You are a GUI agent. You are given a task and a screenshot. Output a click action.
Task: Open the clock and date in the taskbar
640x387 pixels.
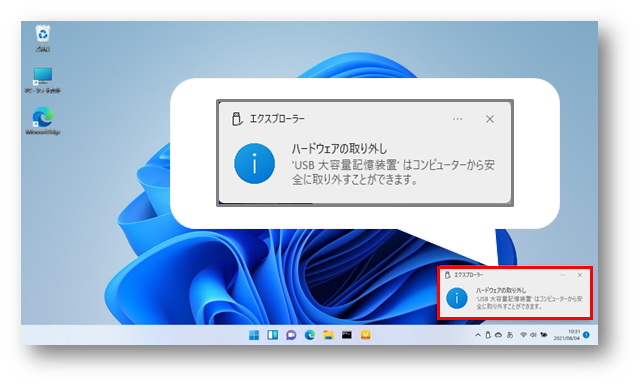567,335
